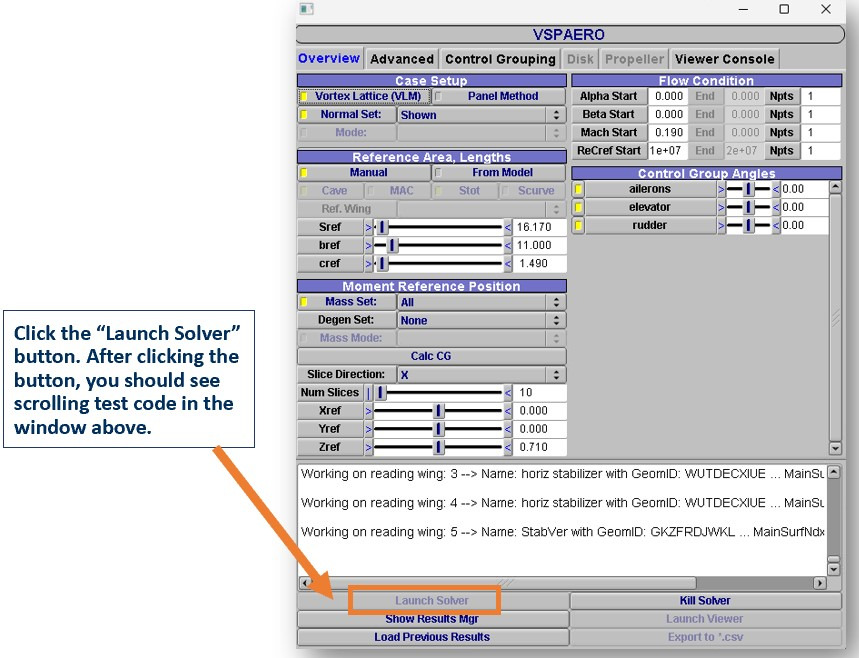The height and width of the screenshot is (658, 859).
Task: Click the Zref slider right arrow
Action: [507, 448]
